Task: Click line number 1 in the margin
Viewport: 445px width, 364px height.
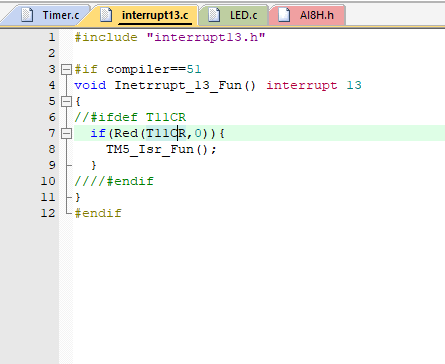Action: (x=52, y=37)
